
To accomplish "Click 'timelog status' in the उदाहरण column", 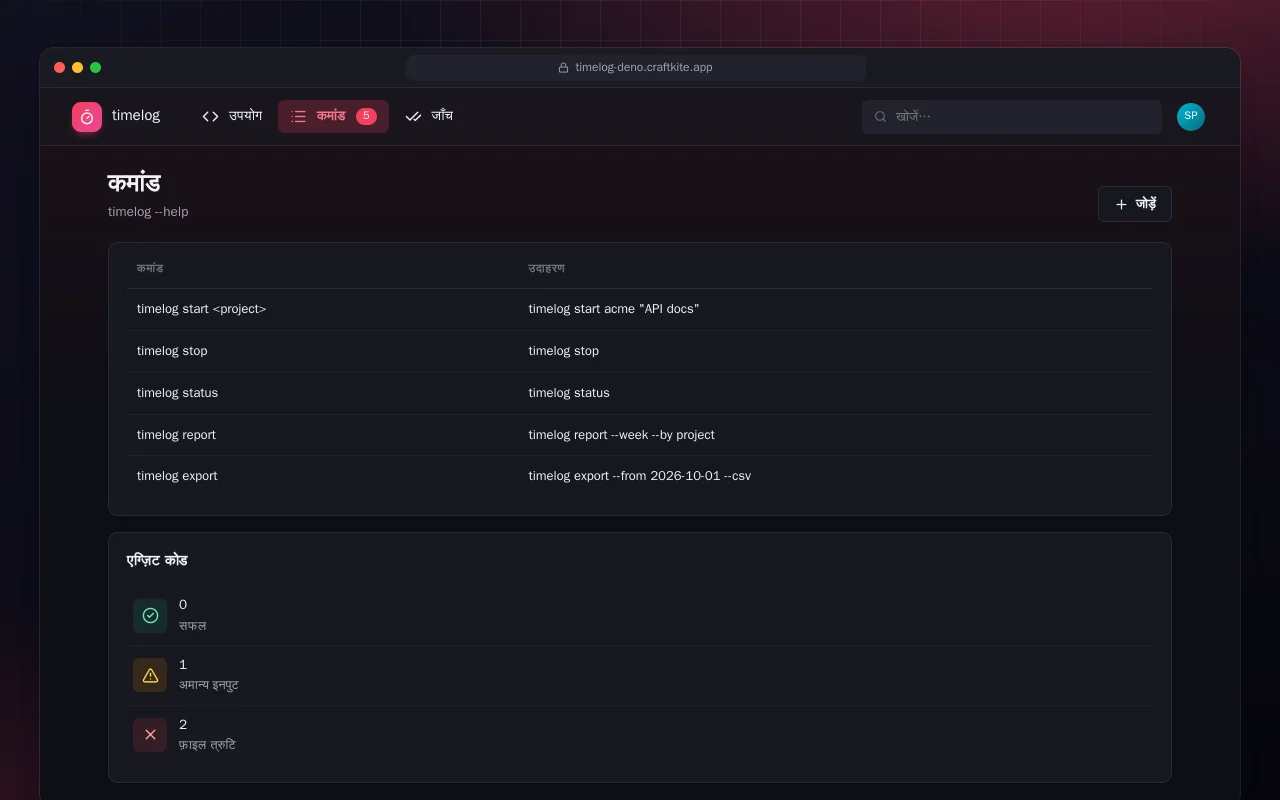I will 569,393.
